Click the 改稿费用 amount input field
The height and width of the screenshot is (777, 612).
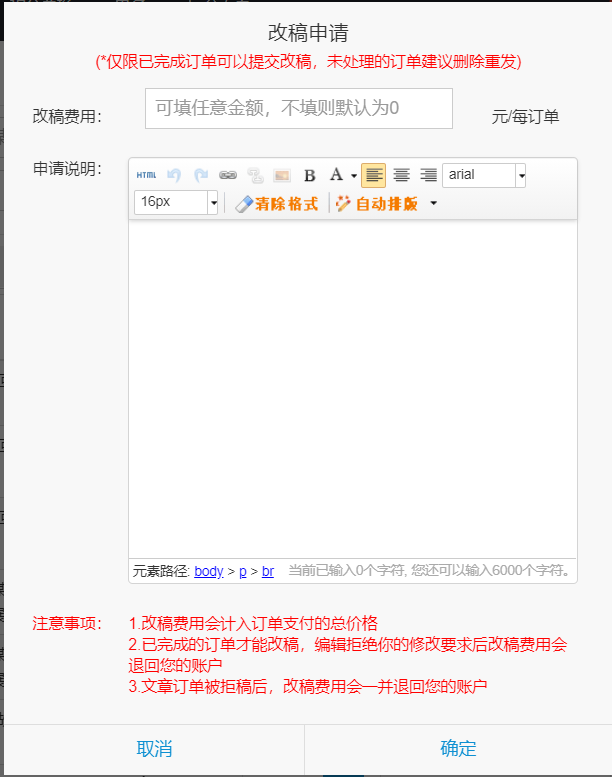(x=299, y=109)
